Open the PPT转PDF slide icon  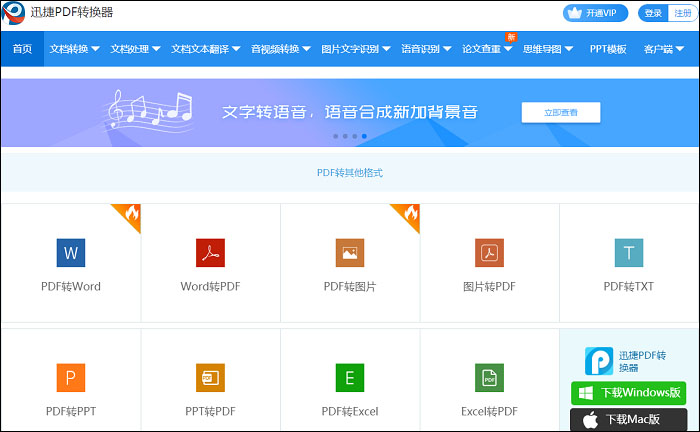(210, 378)
